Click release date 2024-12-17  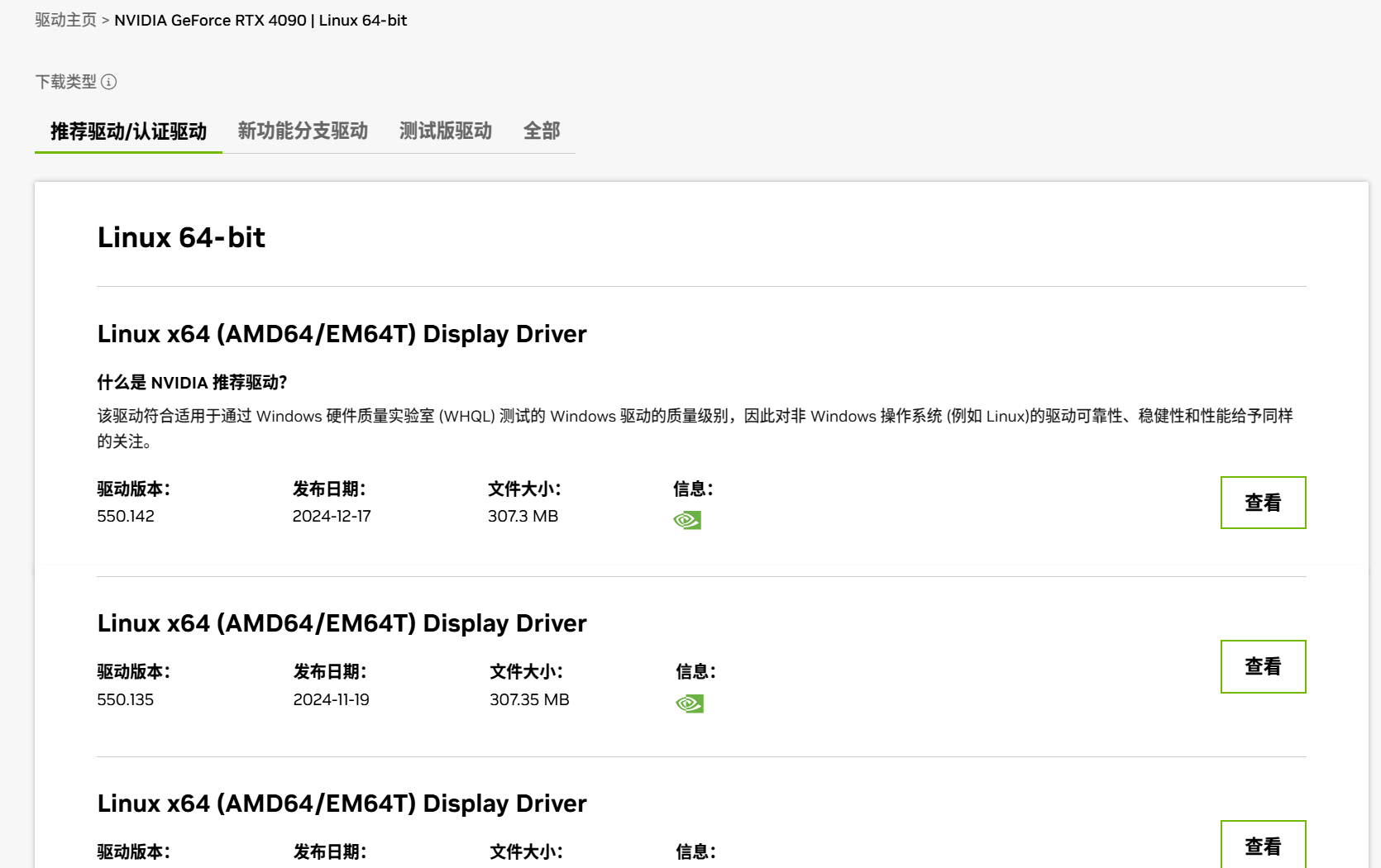click(x=332, y=516)
